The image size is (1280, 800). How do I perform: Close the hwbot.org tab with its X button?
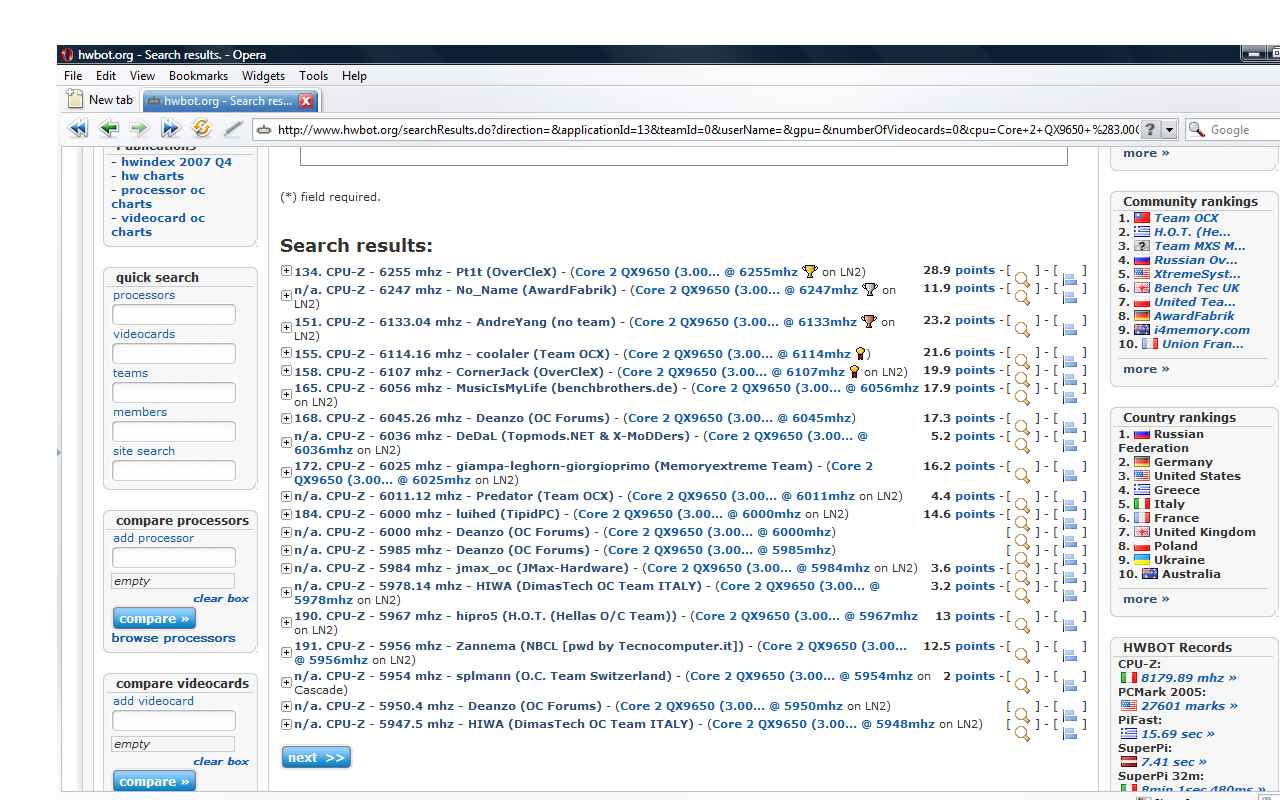pyautogui.click(x=306, y=100)
